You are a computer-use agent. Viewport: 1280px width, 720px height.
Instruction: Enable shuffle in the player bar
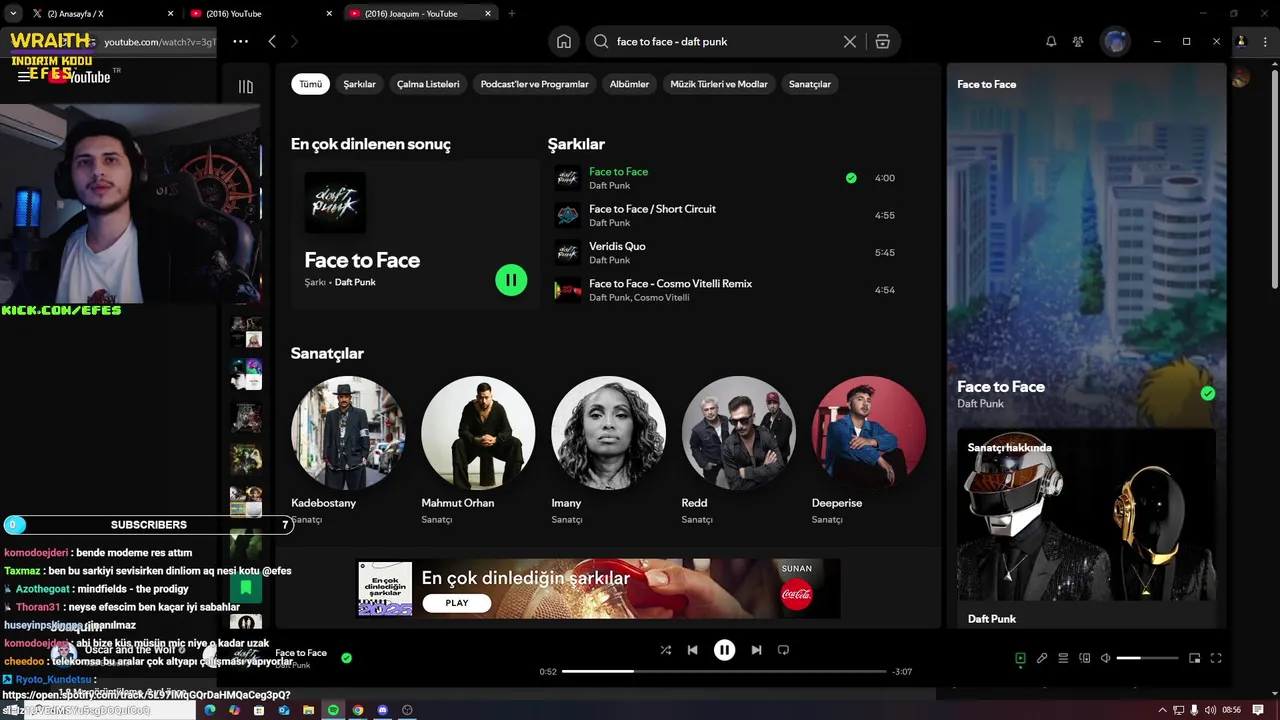(666, 650)
